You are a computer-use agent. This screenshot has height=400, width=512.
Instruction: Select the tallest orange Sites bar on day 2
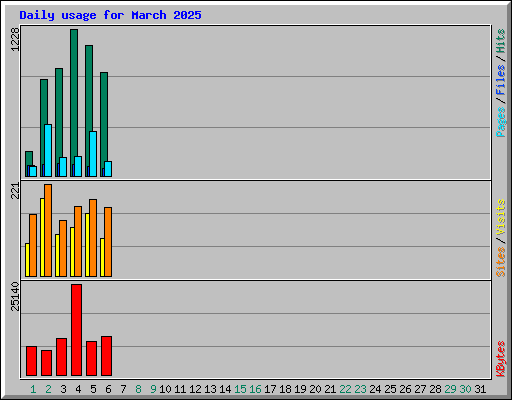(48, 230)
